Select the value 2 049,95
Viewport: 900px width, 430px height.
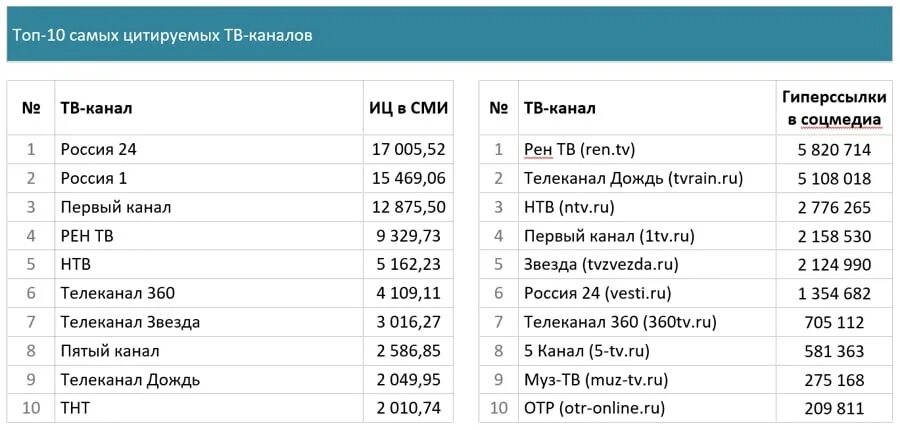click(409, 379)
